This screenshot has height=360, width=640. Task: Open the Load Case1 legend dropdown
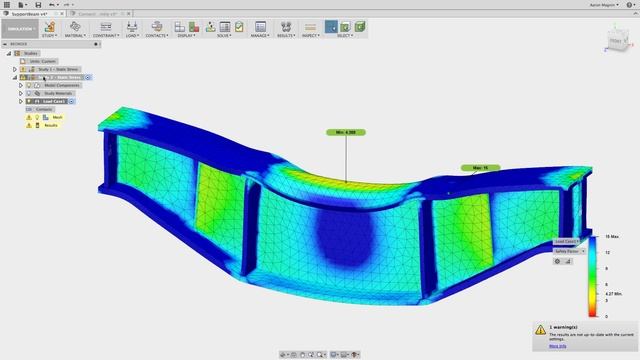coord(567,242)
